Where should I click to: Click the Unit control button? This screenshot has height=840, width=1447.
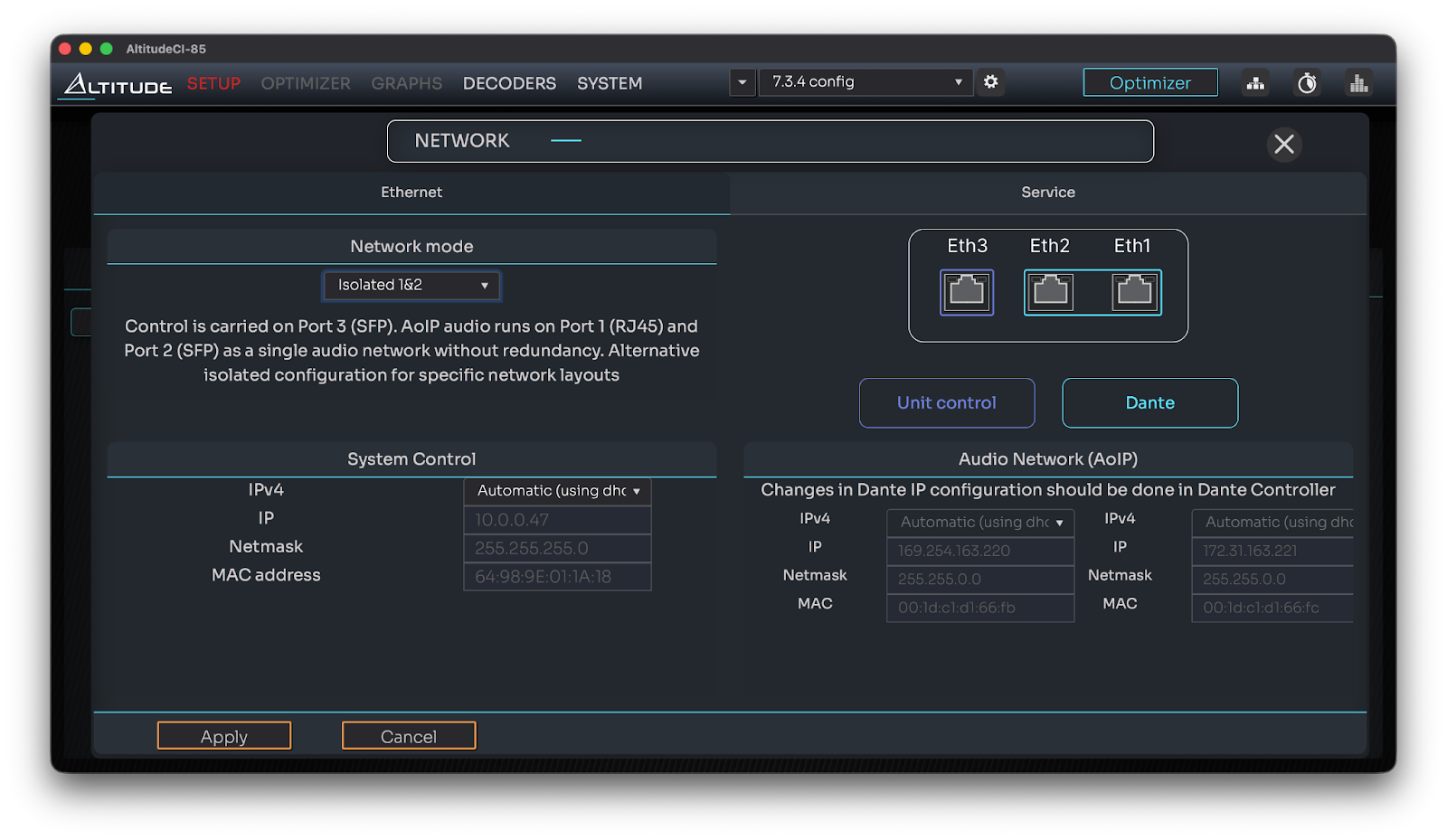[x=947, y=403]
